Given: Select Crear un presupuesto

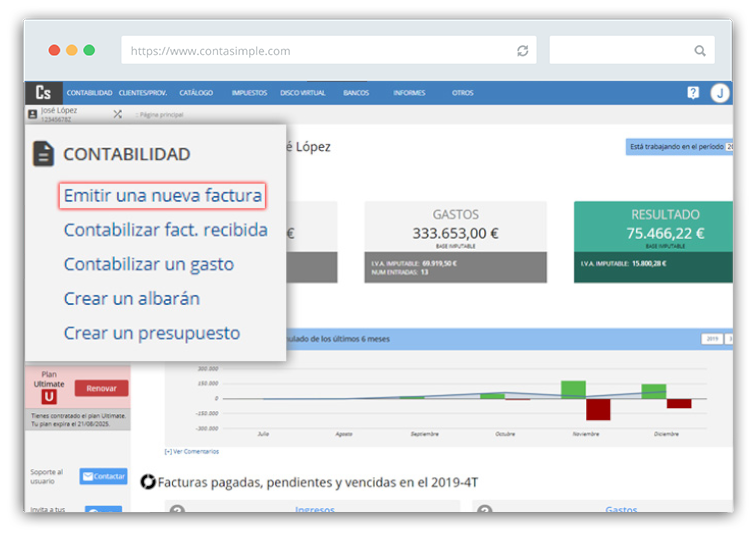Looking at the screenshot, I should (152, 332).
